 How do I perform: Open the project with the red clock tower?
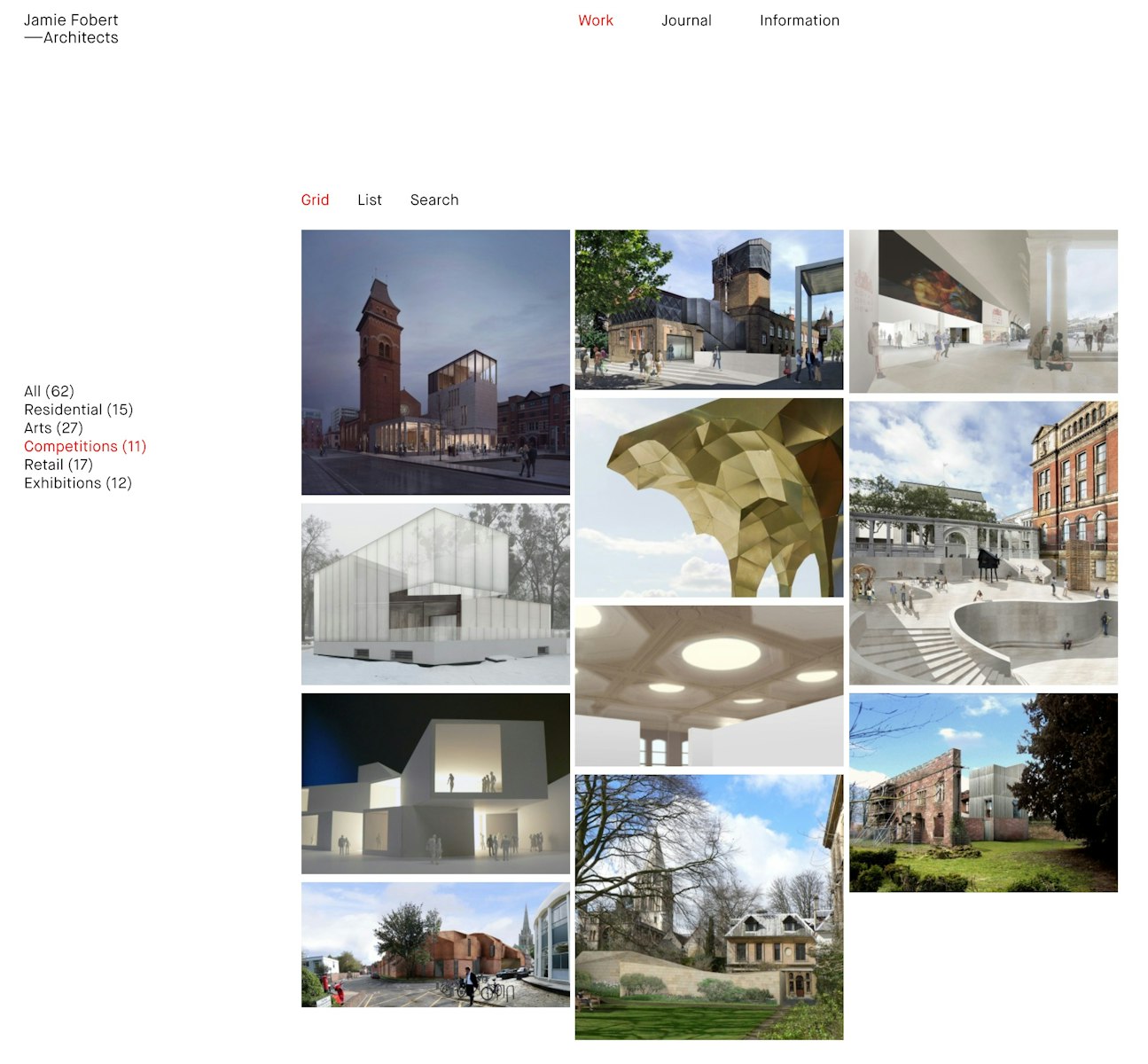[434, 361]
